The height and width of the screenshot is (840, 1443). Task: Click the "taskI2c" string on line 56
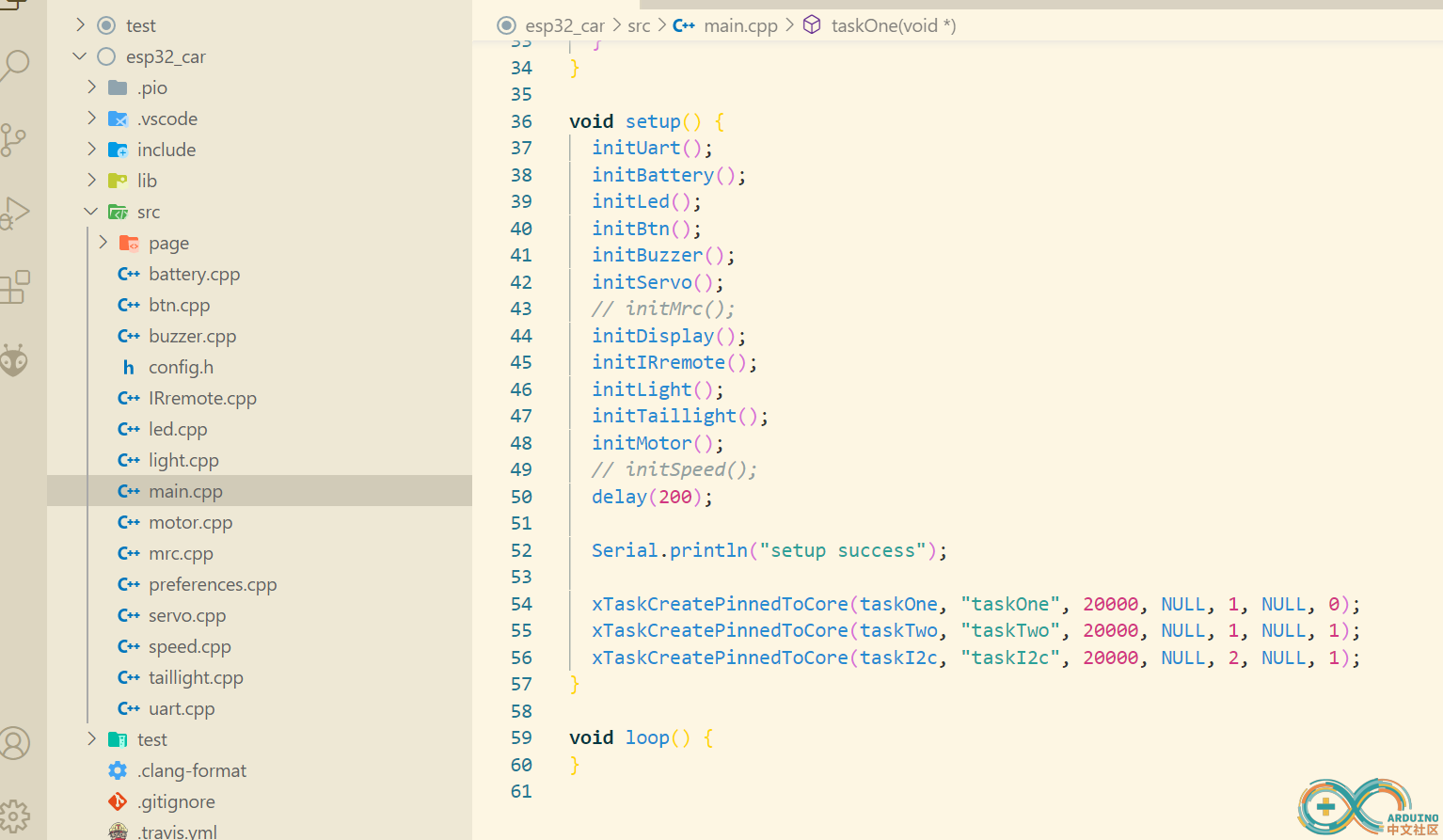(x=1010, y=658)
